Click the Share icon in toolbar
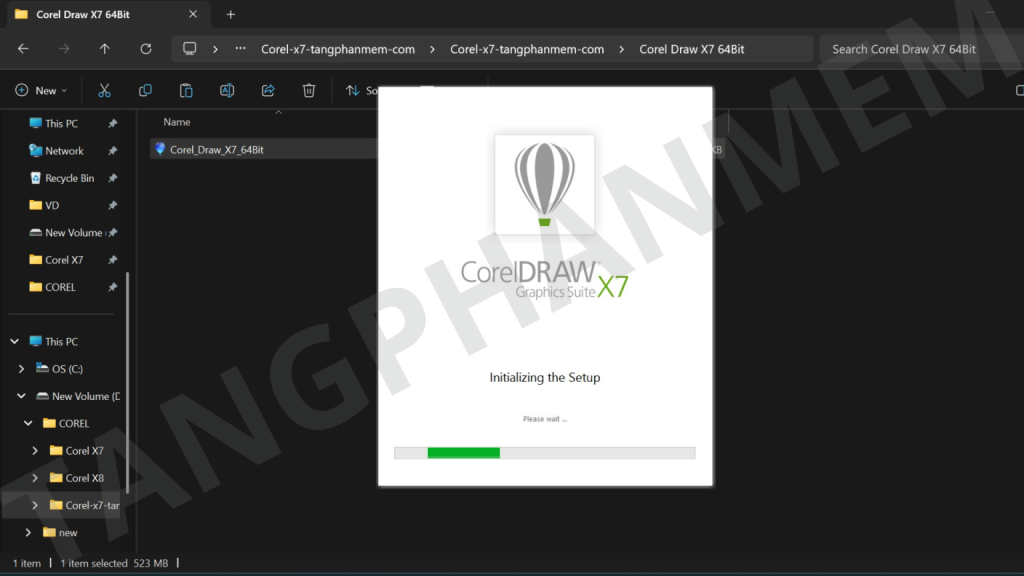 pyautogui.click(x=268, y=90)
